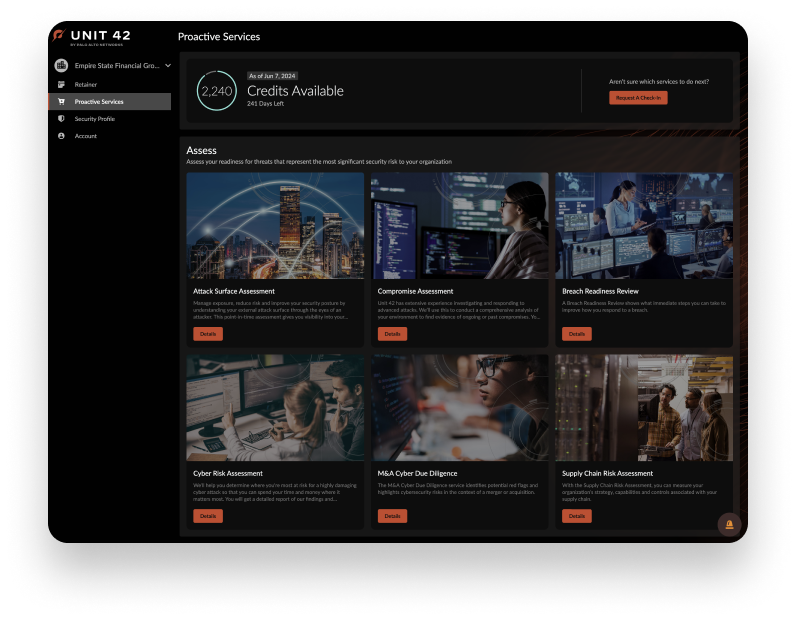Screen dimensions: 796x619
Task: Open Details for Cyber Risk Assessment
Action: (x=208, y=516)
